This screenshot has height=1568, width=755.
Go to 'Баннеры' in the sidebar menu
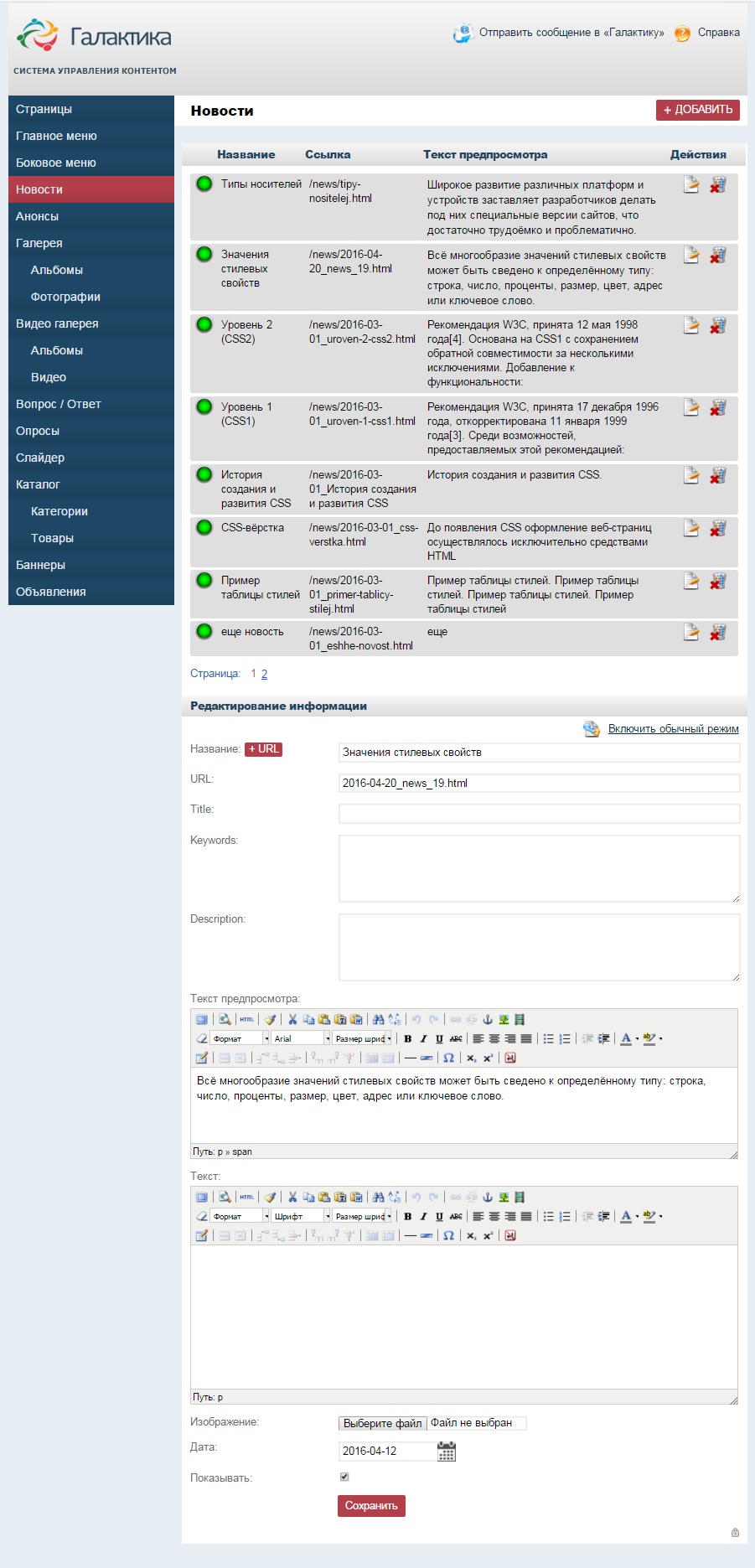[x=91, y=565]
